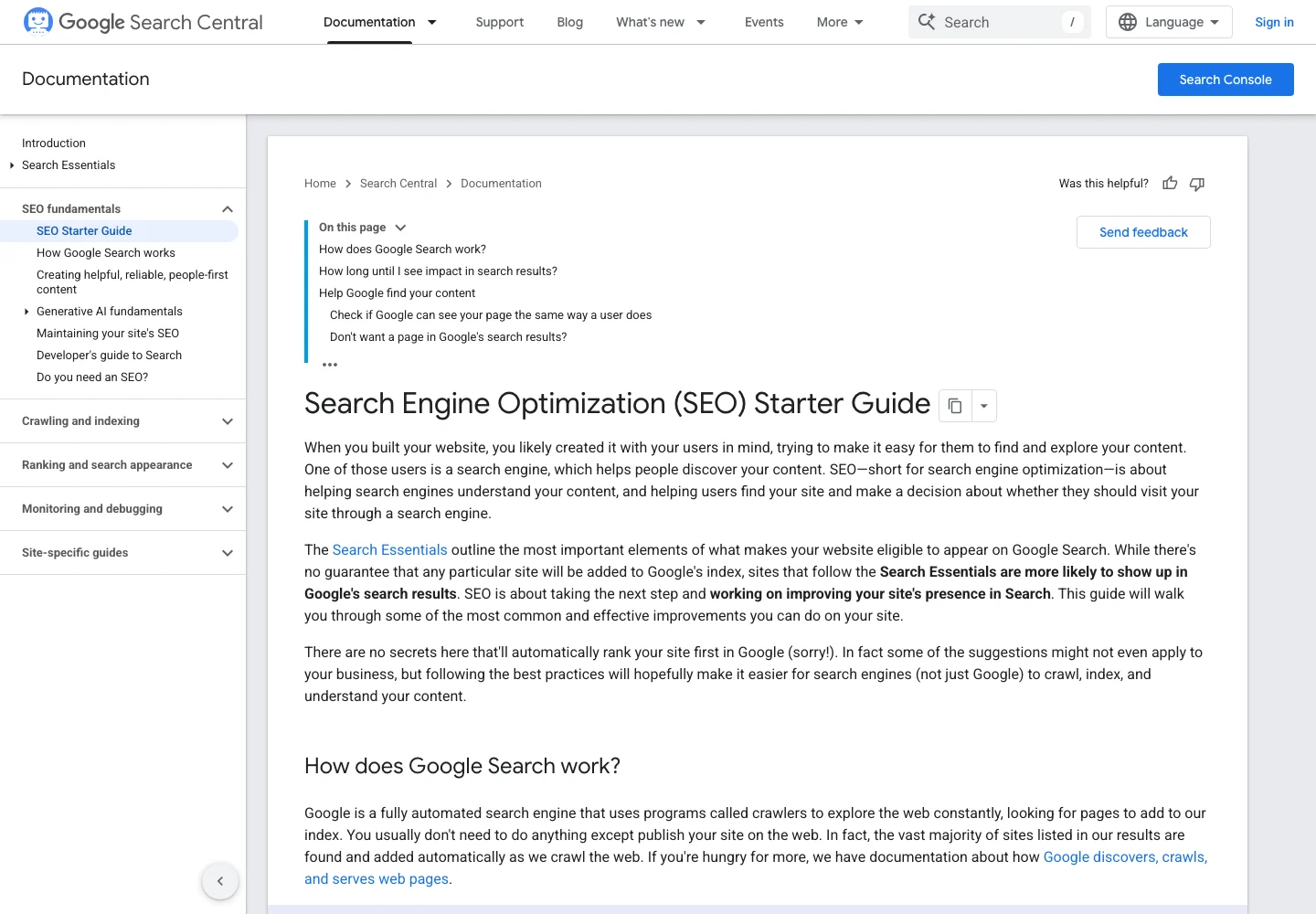The image size is (1316, 914).
Task: Click the globe icon in Language button
Action: [x=1128, y=22]
